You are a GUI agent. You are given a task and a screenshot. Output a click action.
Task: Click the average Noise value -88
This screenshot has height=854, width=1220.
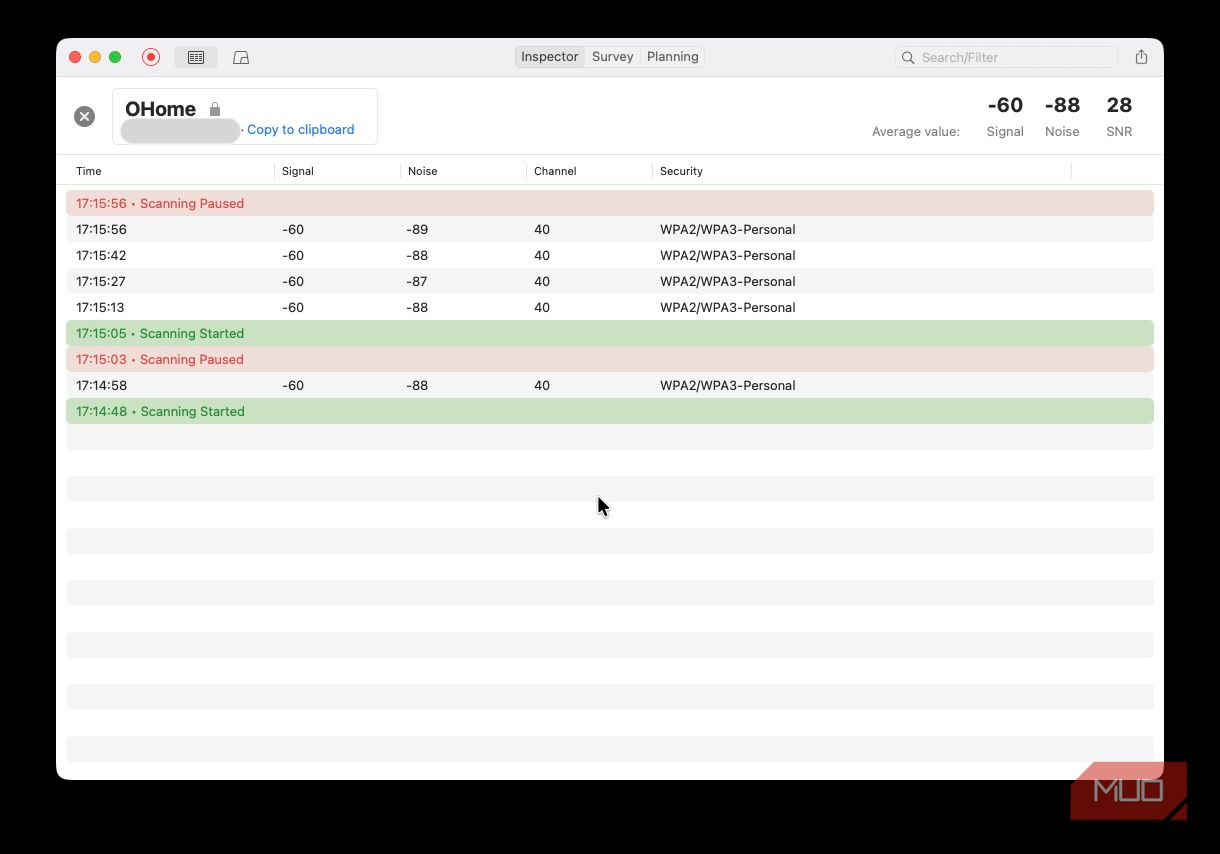click(x=1062, y=105)
